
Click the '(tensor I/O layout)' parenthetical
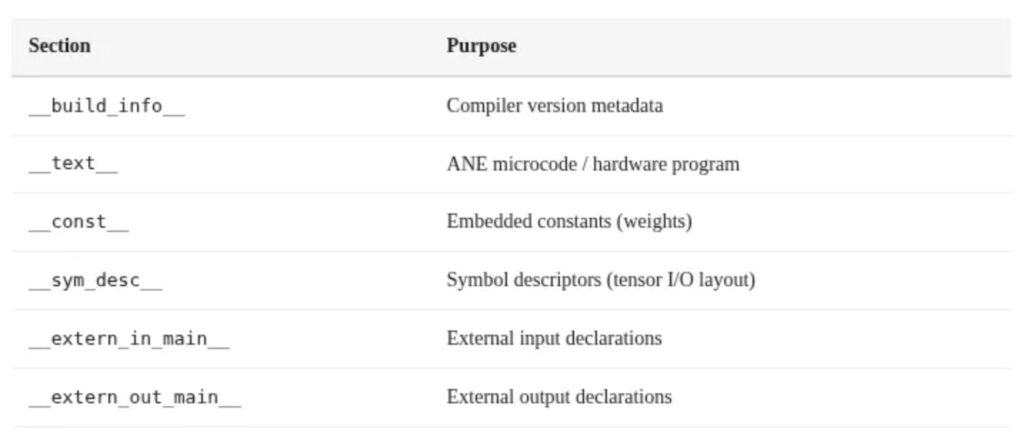pos(679,280)
